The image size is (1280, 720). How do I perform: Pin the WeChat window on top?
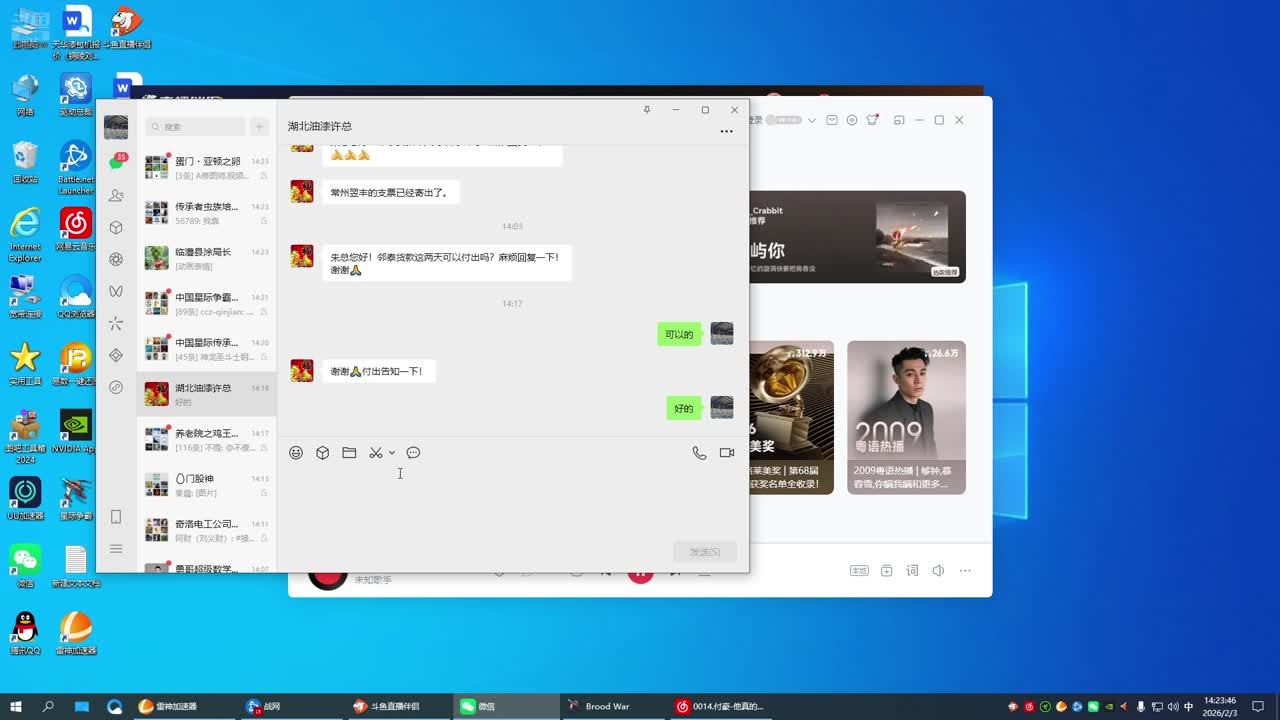coord(647,110)
